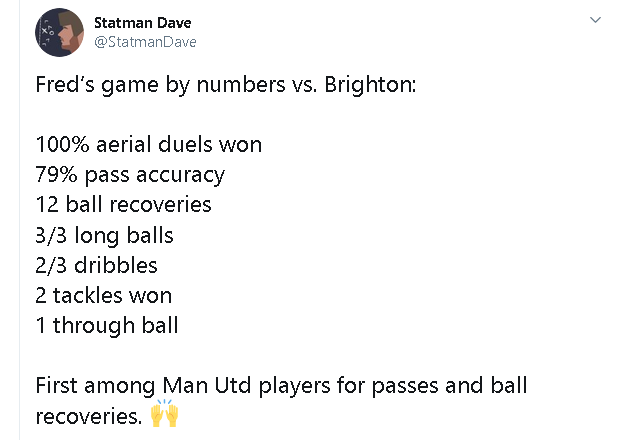The image size is (618, 440).
Task: Click the "12 ball recoveries" line
Action: 123,205
